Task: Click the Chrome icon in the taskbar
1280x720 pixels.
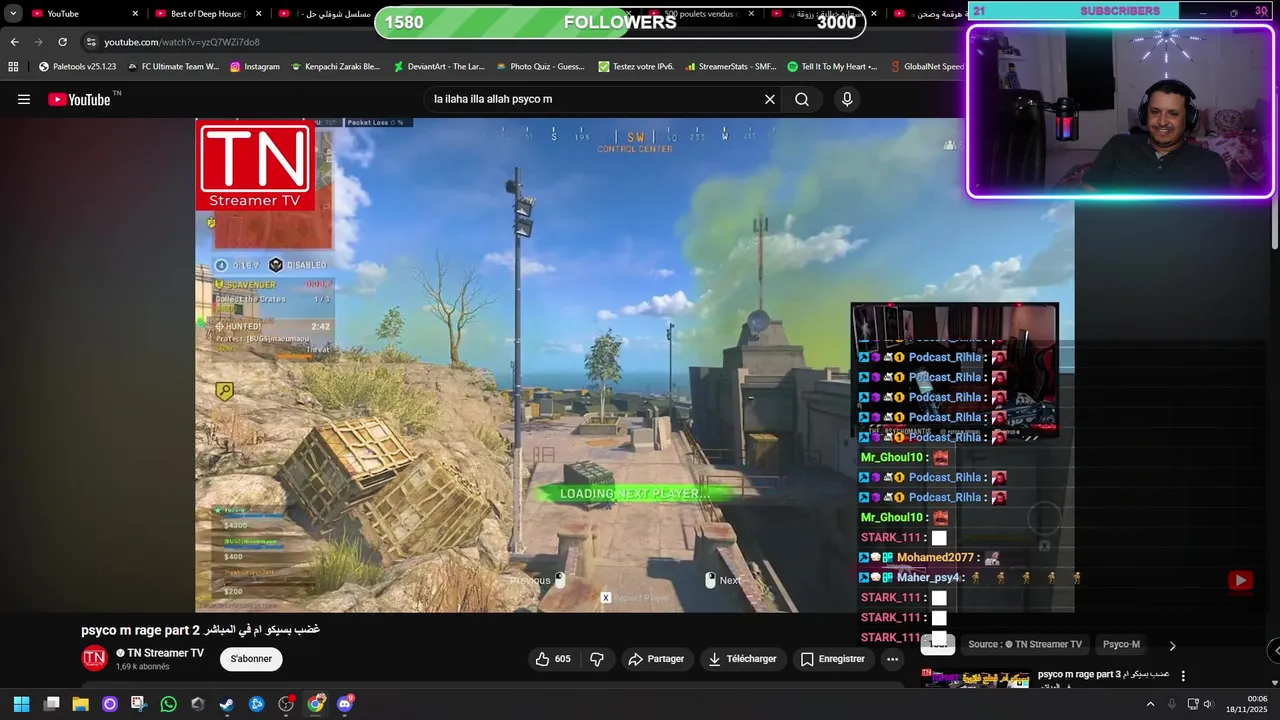Action: [x=315, y=704]
